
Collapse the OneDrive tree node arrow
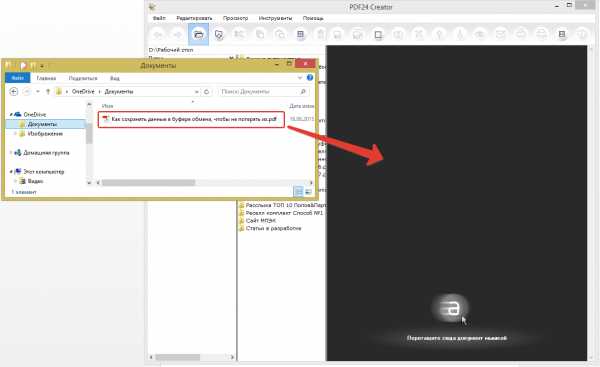(x=11, y=114)
